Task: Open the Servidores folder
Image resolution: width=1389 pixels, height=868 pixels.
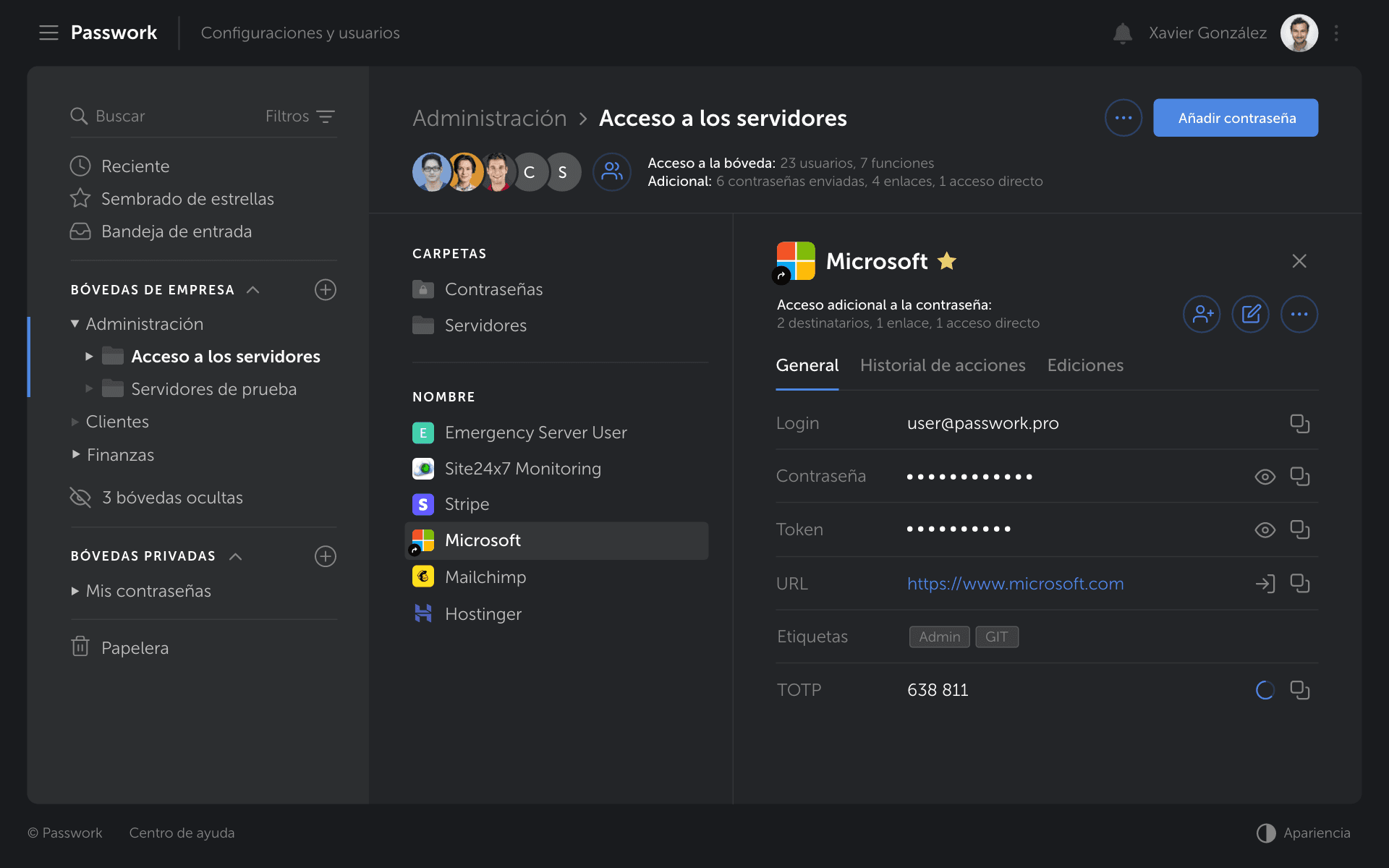Action: (470, 325)
